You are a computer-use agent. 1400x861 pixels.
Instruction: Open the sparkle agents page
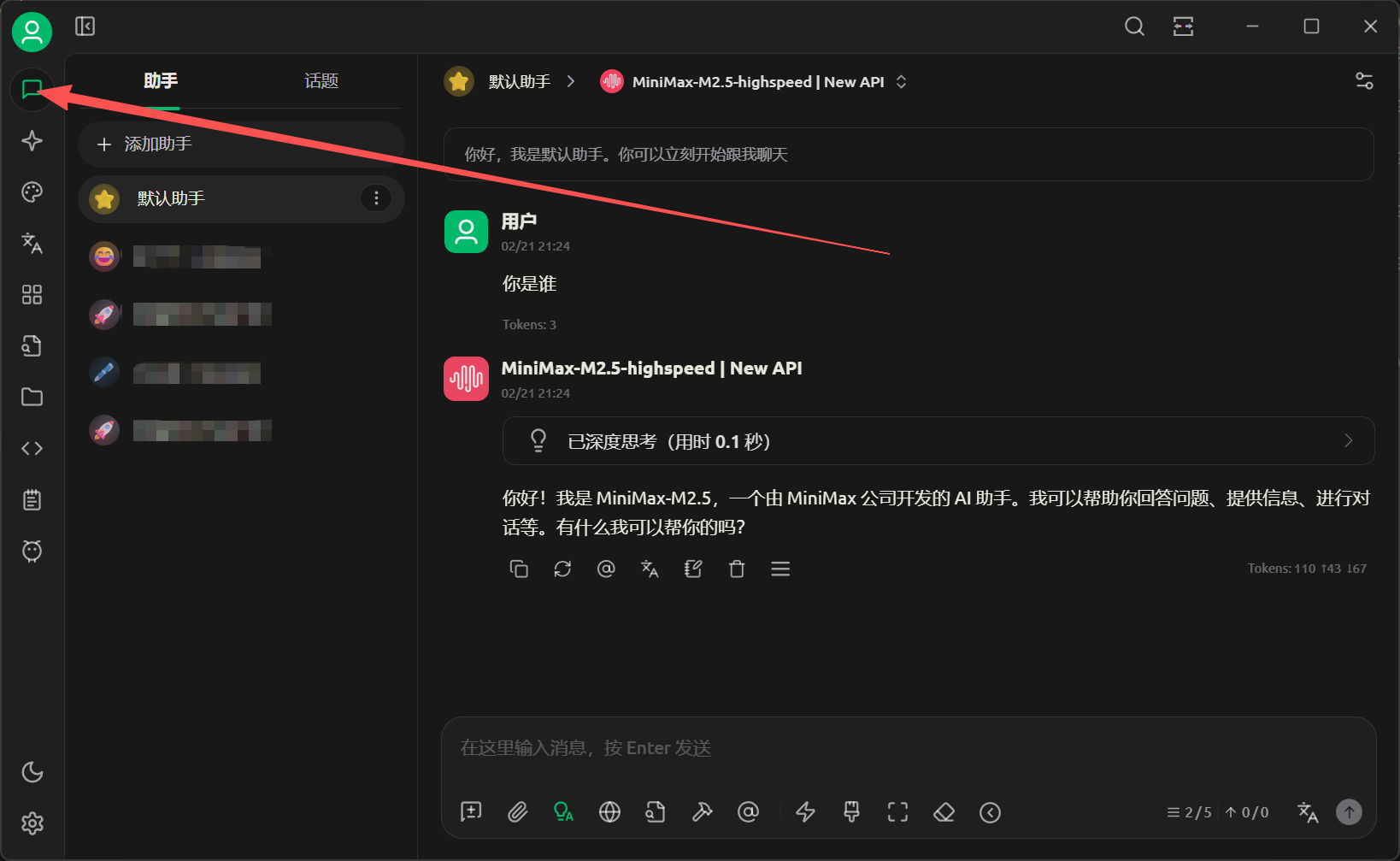(x=32, y=140)
